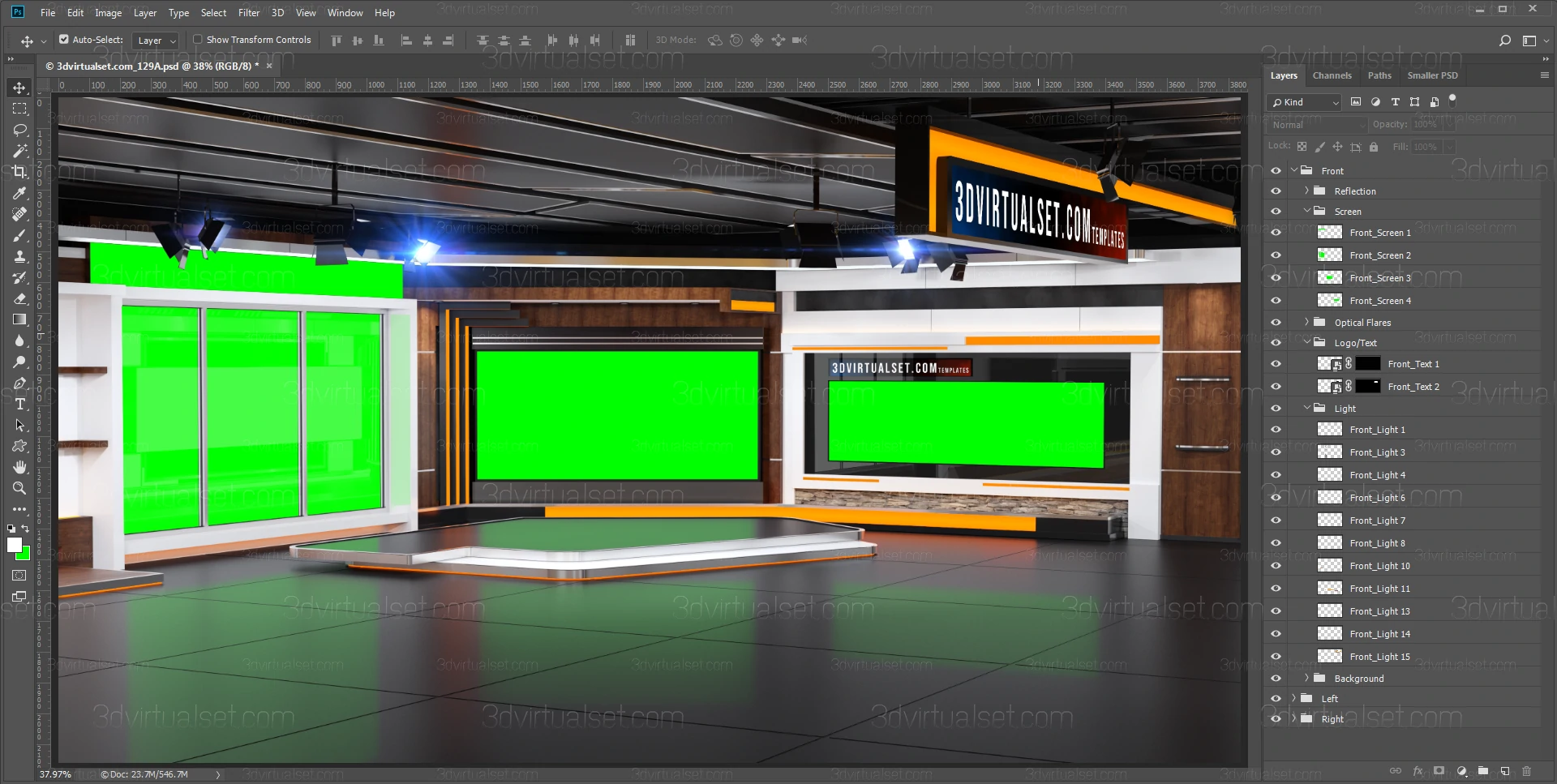Switch to the Smaller PSD tab
This screenshot has height=784, width=1557.
(x=1433, y=75)
